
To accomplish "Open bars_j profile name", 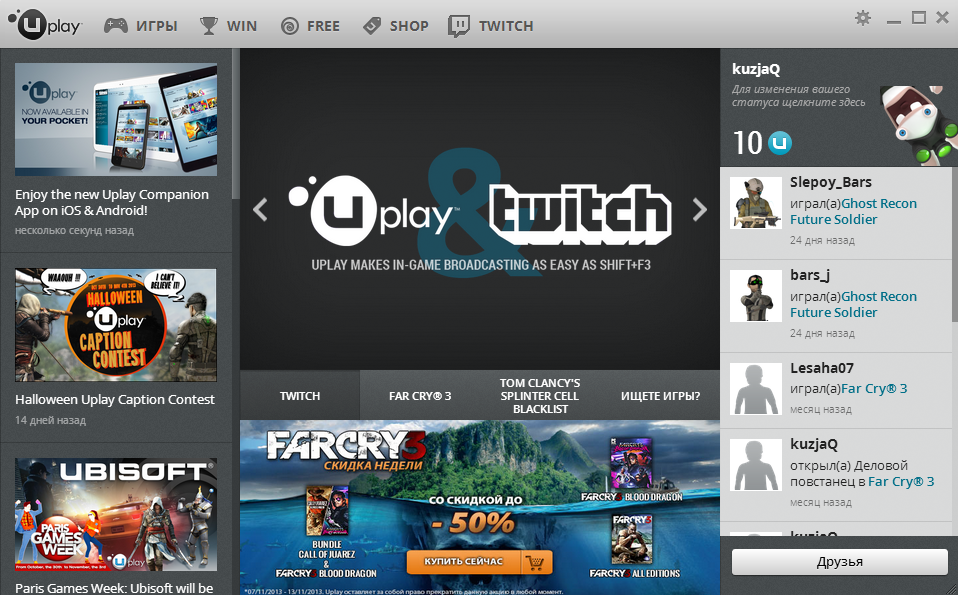I will (x=810, y=276).
